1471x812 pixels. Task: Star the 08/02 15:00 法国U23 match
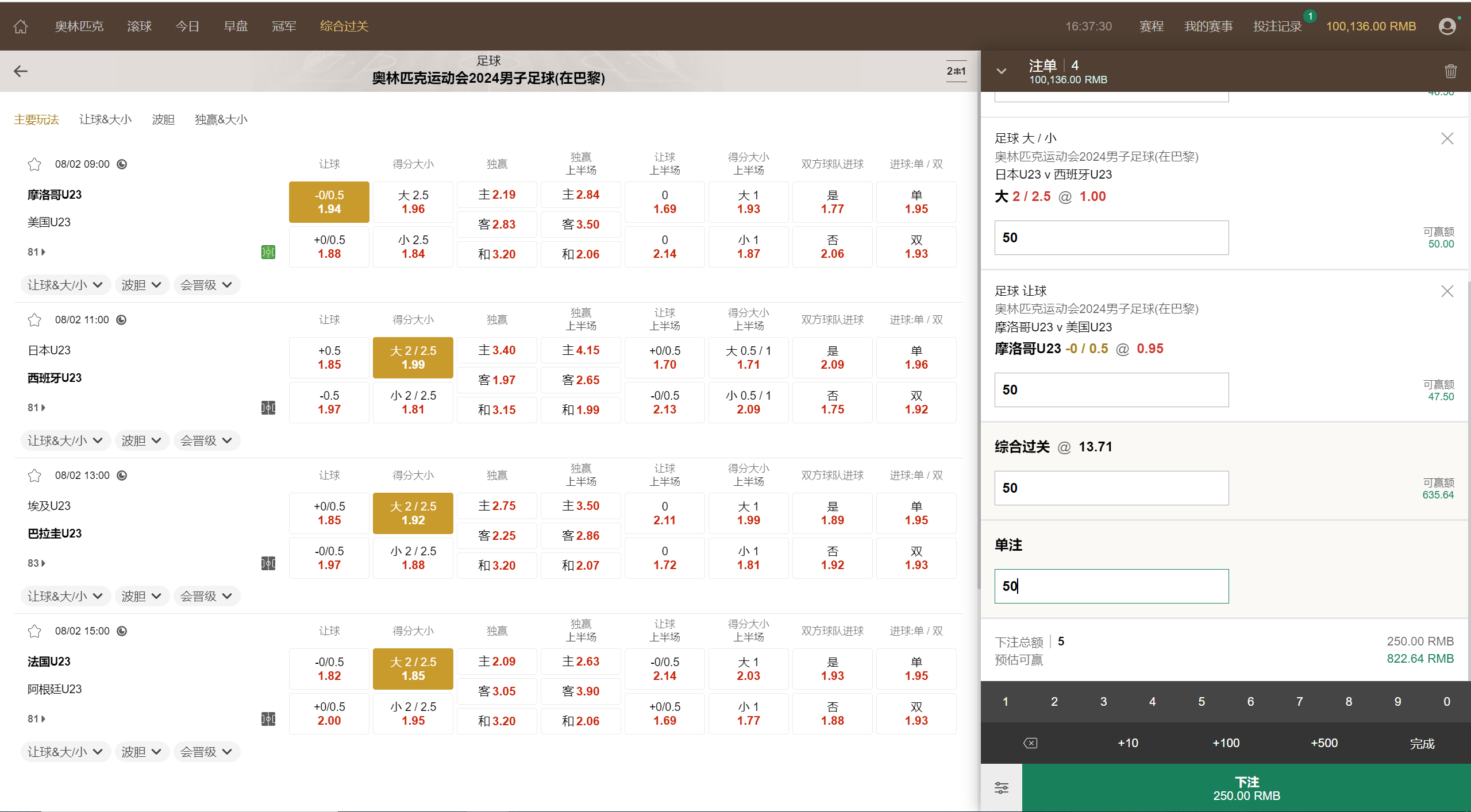34,631
